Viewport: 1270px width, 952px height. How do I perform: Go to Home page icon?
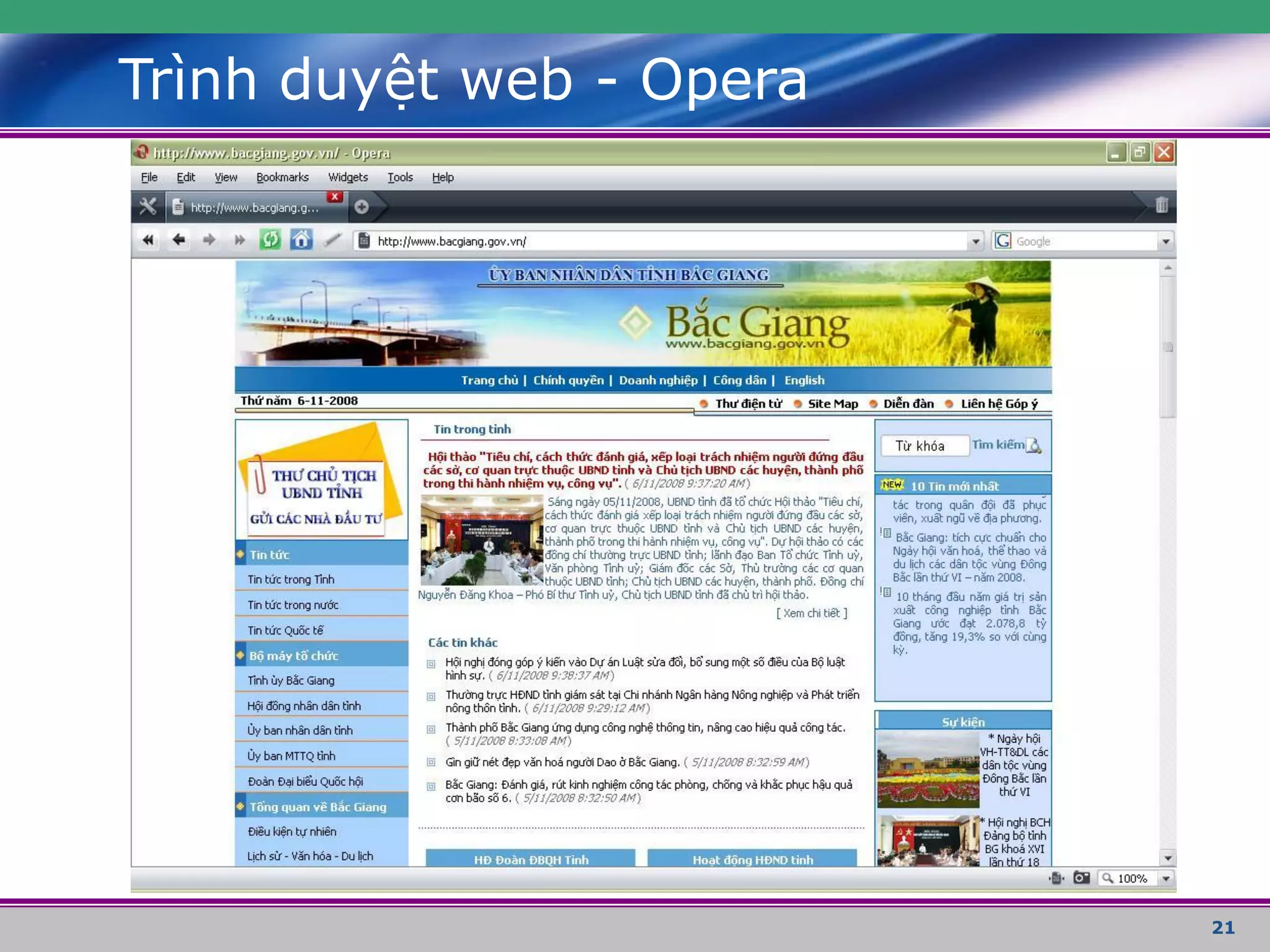click(x=301, y=240)
